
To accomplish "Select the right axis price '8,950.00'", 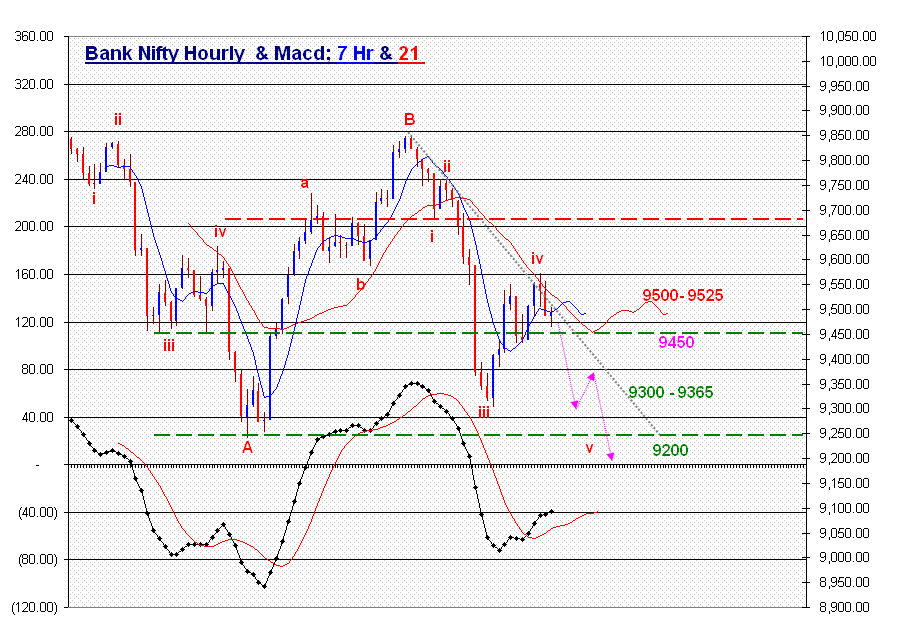I will pyautogui.click(x=844, y=582).
